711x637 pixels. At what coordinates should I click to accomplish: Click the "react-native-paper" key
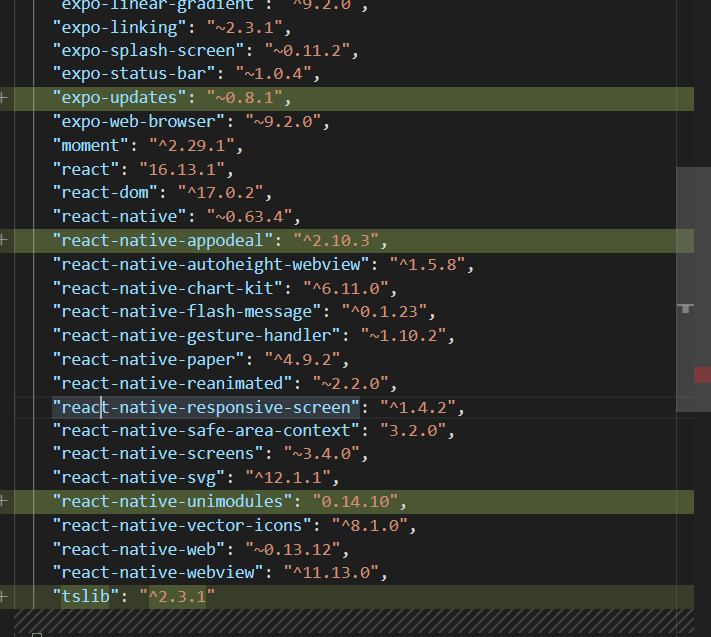(x=149, y=360)
